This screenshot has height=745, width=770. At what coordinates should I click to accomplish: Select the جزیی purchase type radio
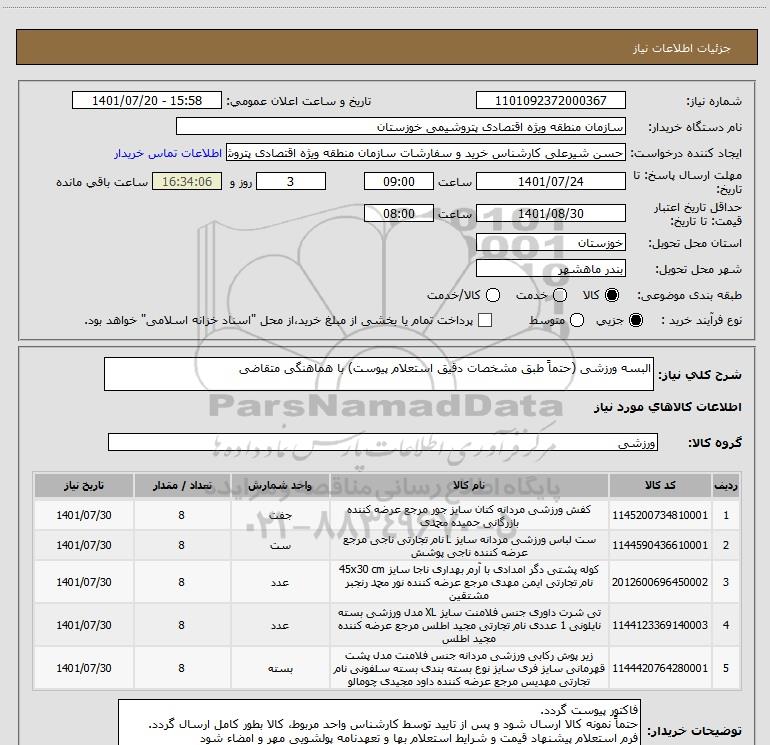[x=636, y=320]
